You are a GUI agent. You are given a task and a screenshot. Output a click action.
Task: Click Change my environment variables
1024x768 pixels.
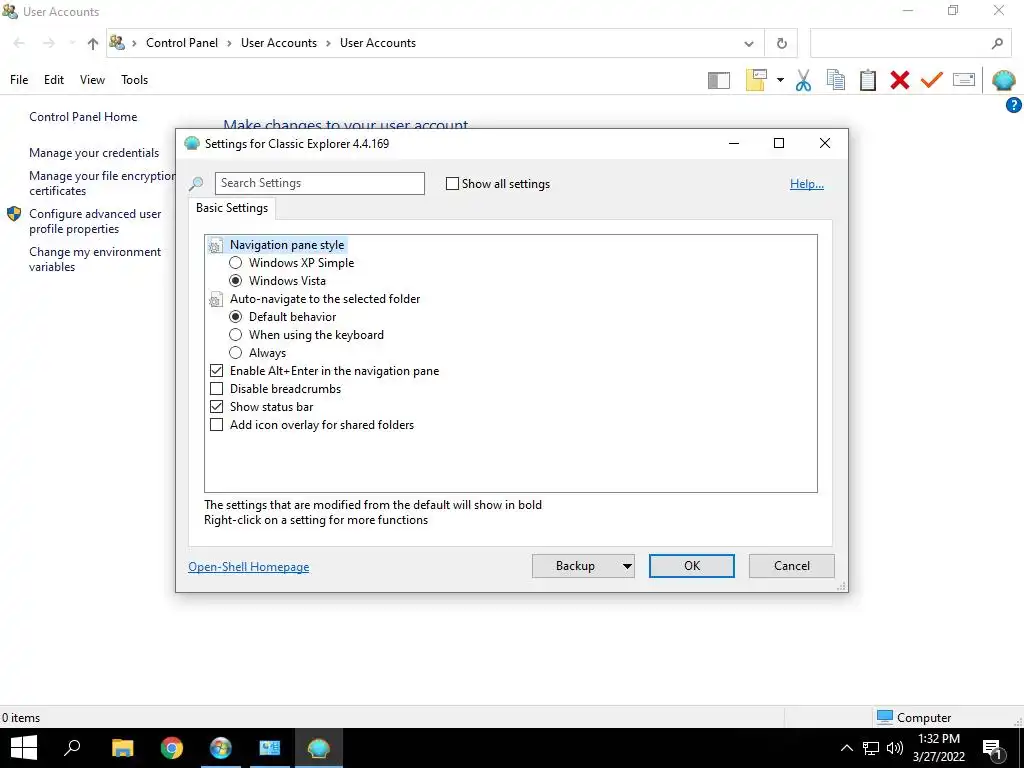[x=95, y=259]
